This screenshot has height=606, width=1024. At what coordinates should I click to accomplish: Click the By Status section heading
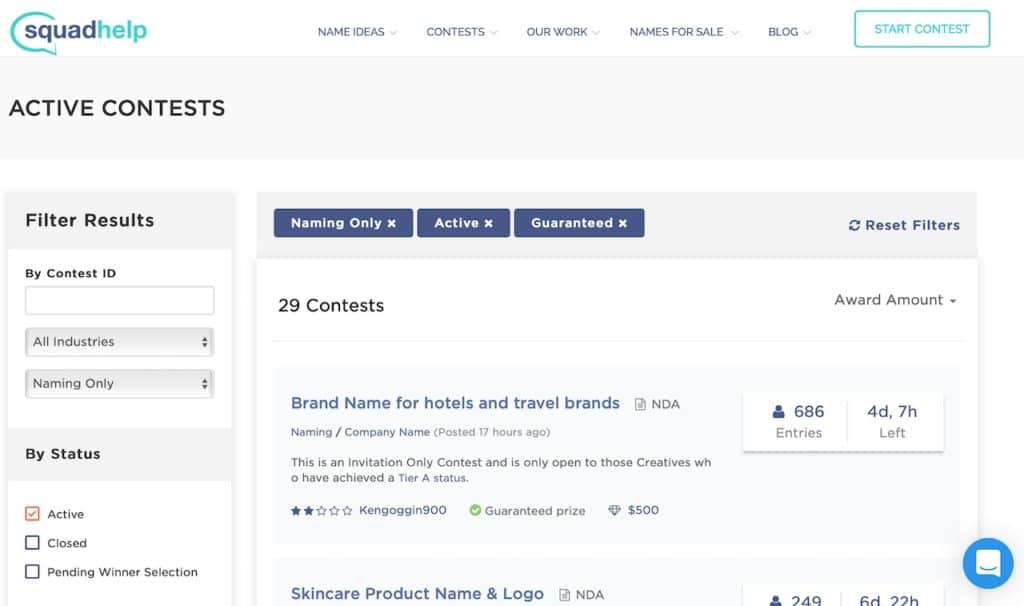pos(63,454)
